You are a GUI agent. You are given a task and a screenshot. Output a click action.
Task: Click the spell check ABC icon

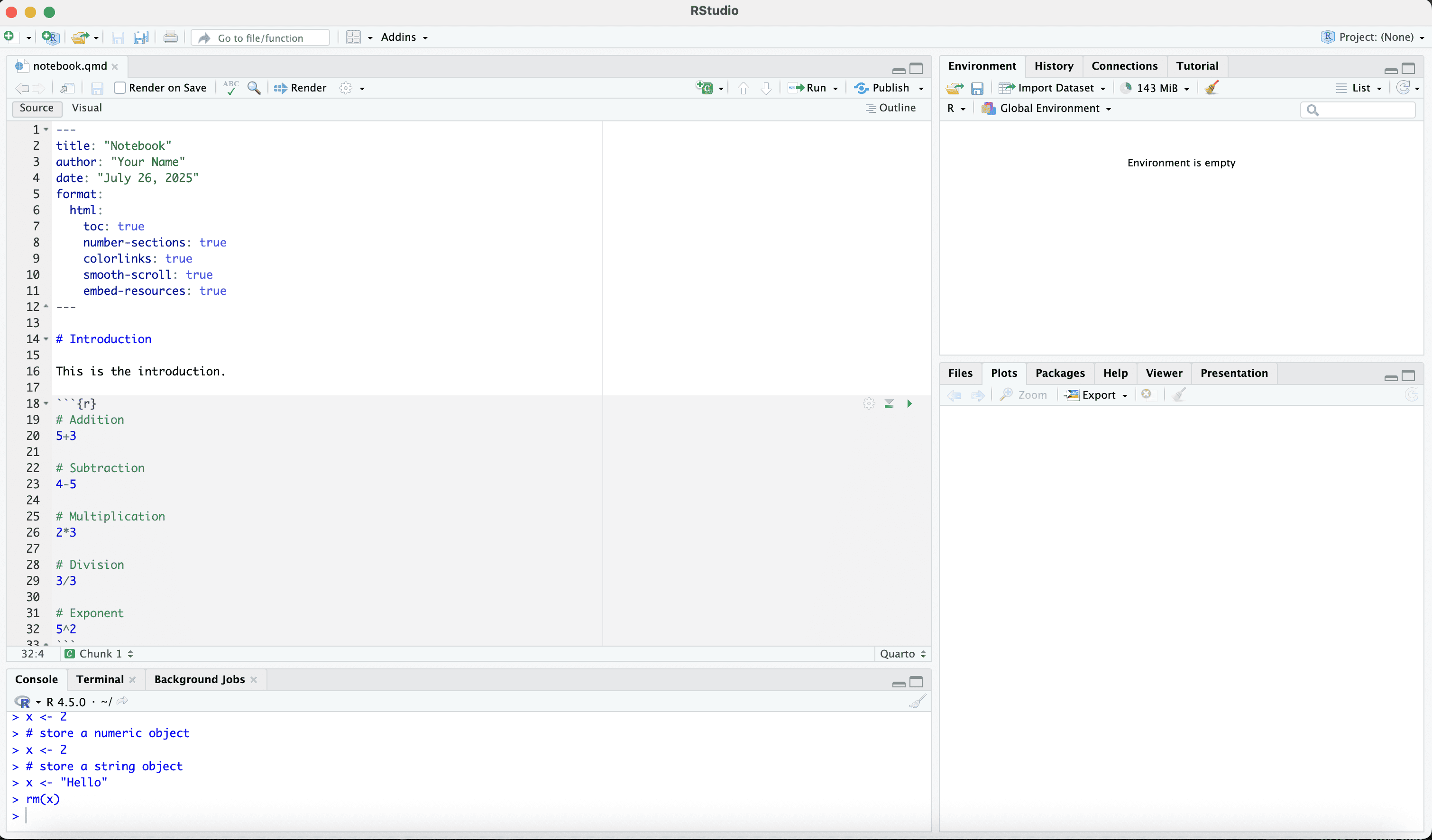tap(231, 88)
